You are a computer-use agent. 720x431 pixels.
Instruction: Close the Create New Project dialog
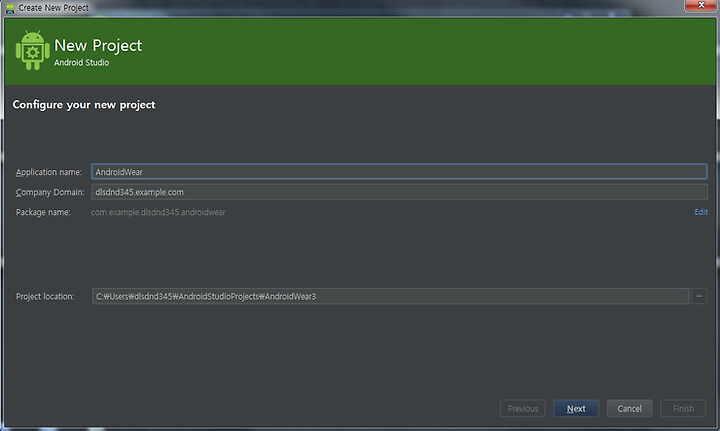[701, 6]
